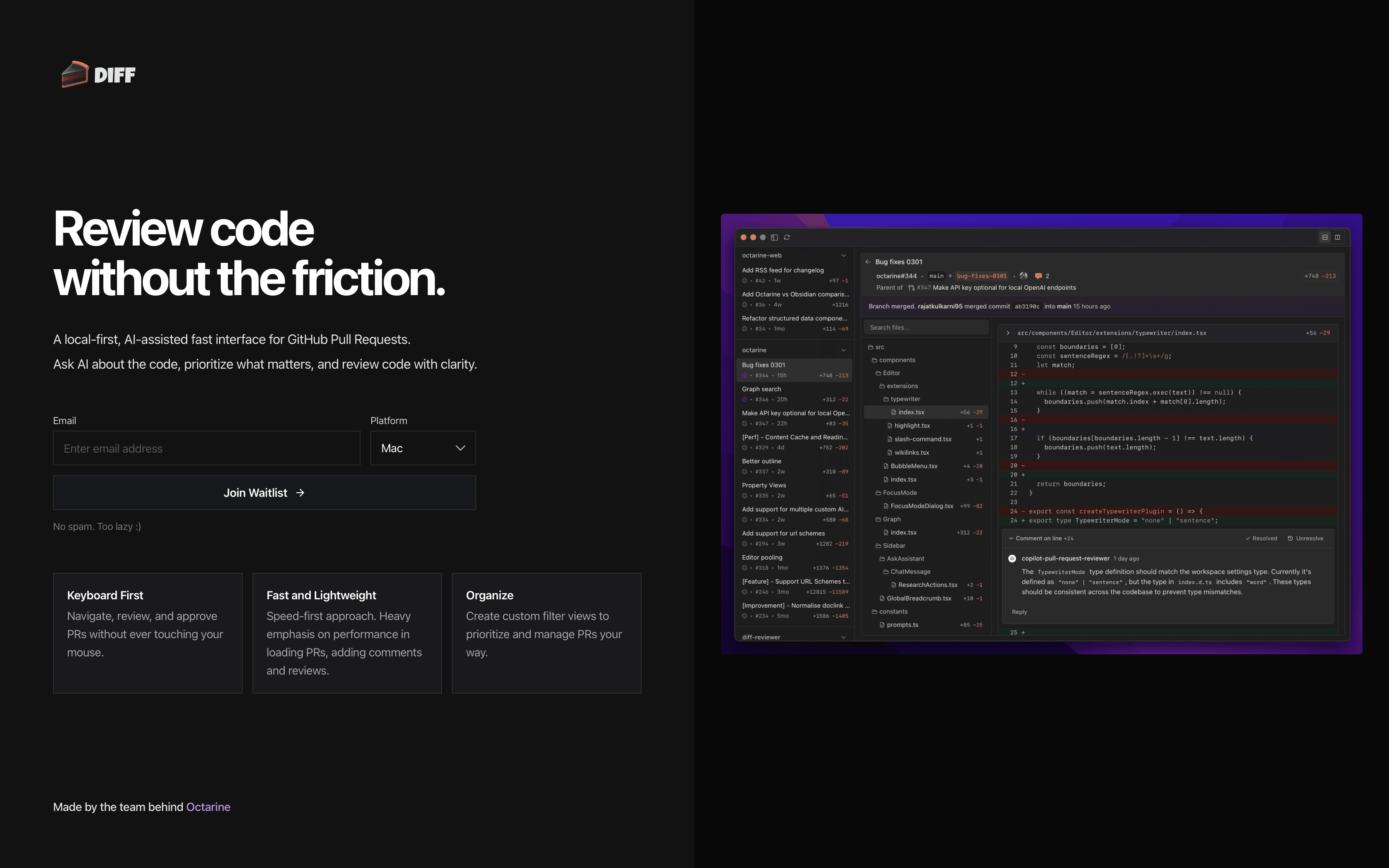Click the typewriter folder icon
Image resolution: width=1389 pixels, height=868 pixels.
click(886, 399)
